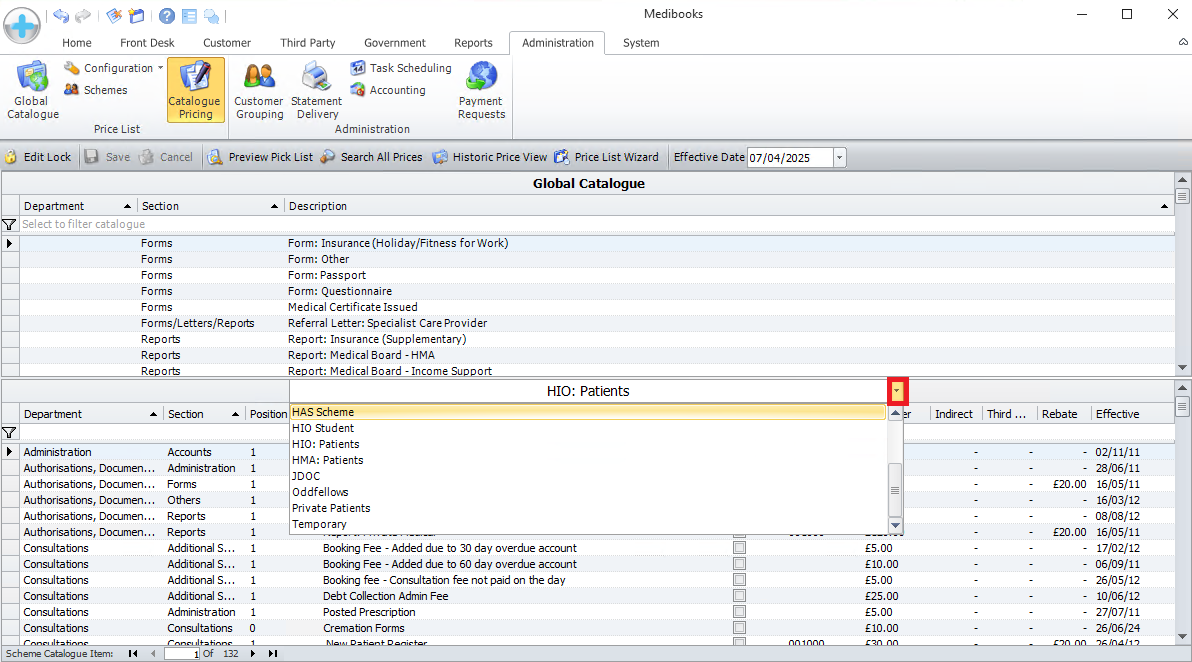Screen dimensions: 1192x662
Task: Tick checkbox for Debt Collection Admin Fee
Action: click(x=739, y=596)
